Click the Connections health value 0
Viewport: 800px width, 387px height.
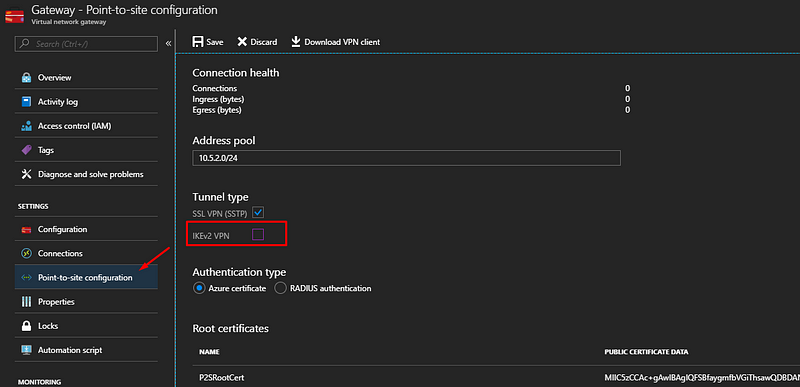pyautogui.click(x=628, y=88)
